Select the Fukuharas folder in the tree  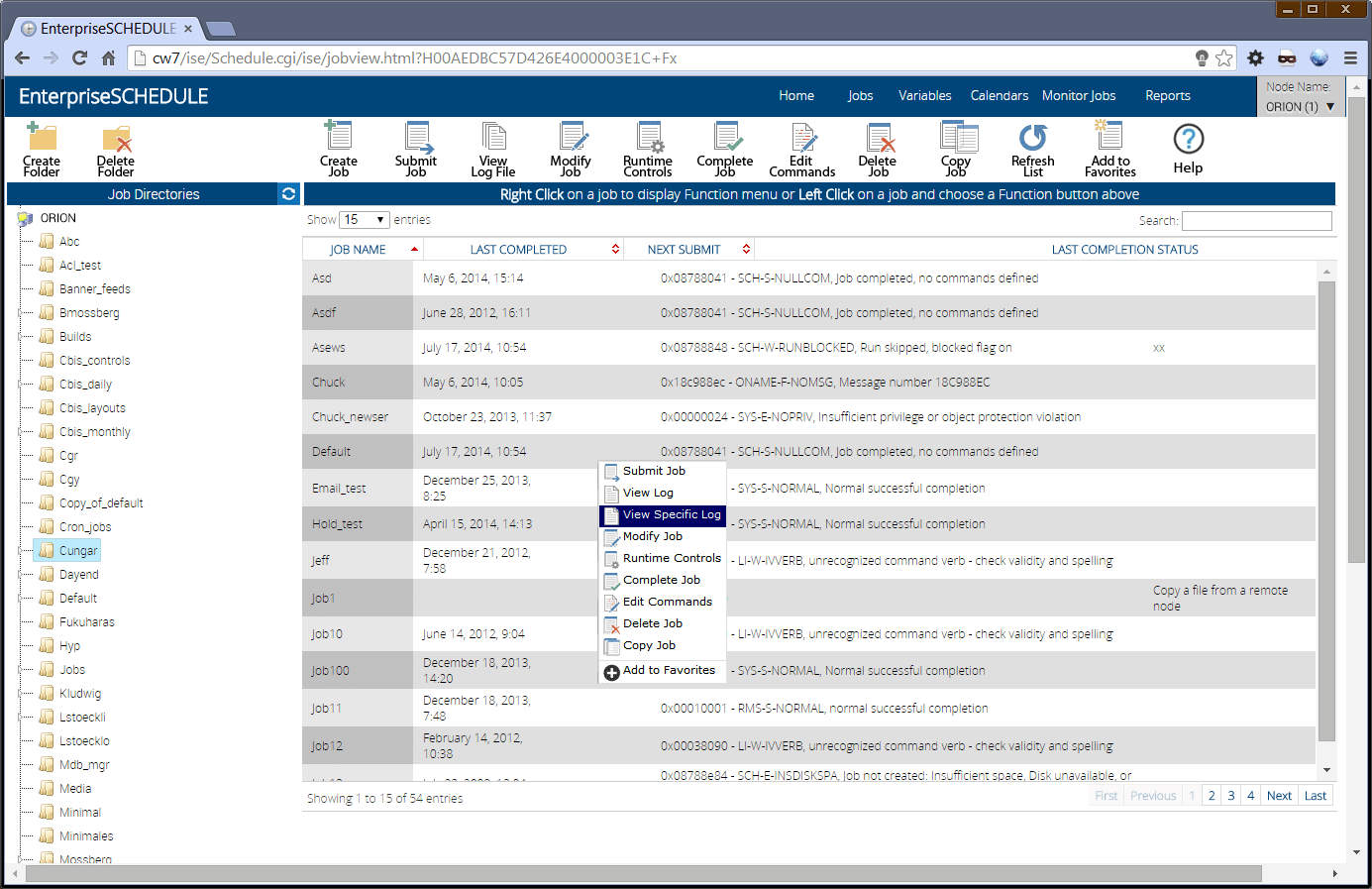pos(87,622)
